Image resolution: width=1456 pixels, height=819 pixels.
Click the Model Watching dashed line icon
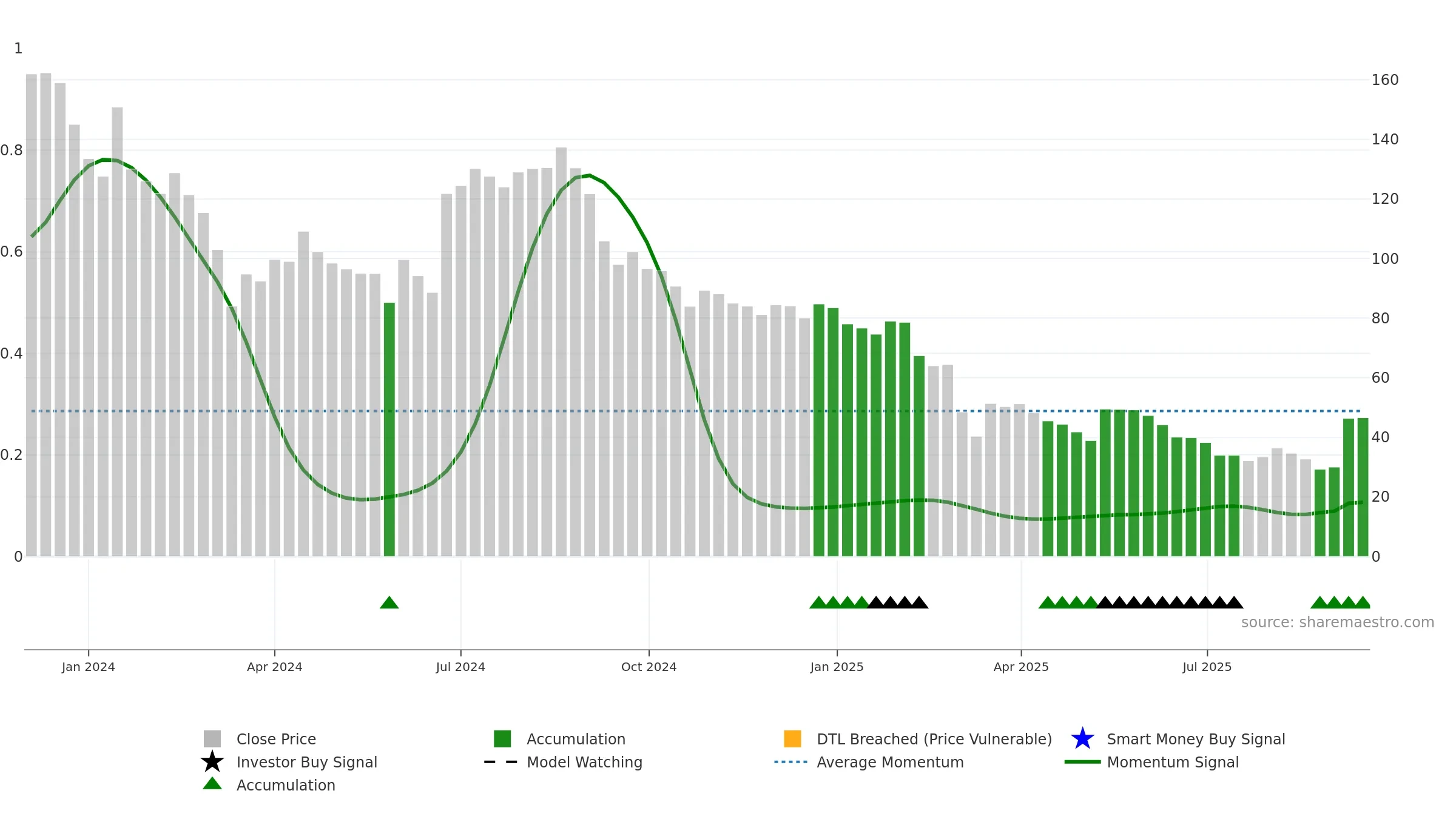pyautogui.click(x=501, y=762)
